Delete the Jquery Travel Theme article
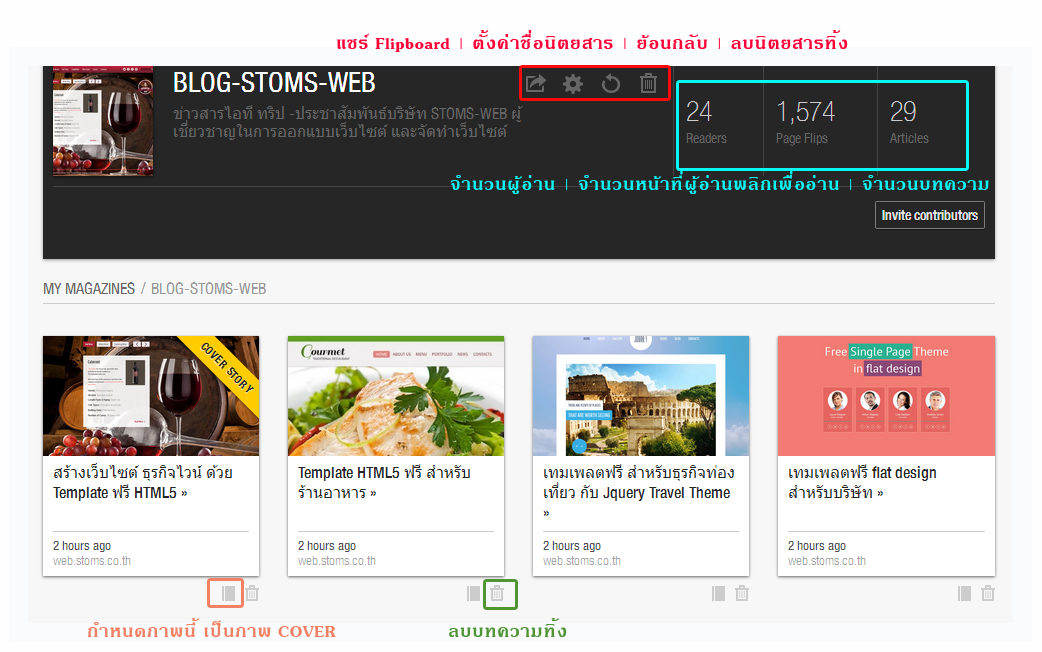Screen dimensions: 1042x652 tap(742, 593)
